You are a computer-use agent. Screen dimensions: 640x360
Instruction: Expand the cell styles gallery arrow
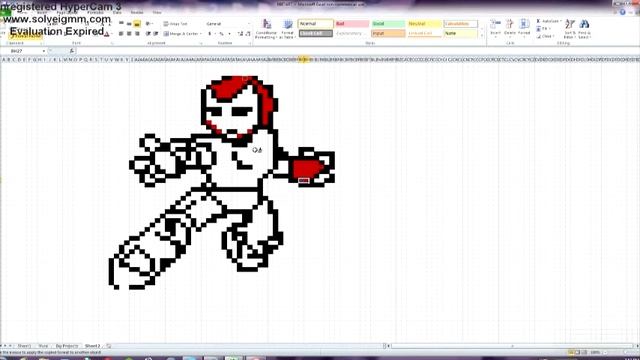click(482, 36)
